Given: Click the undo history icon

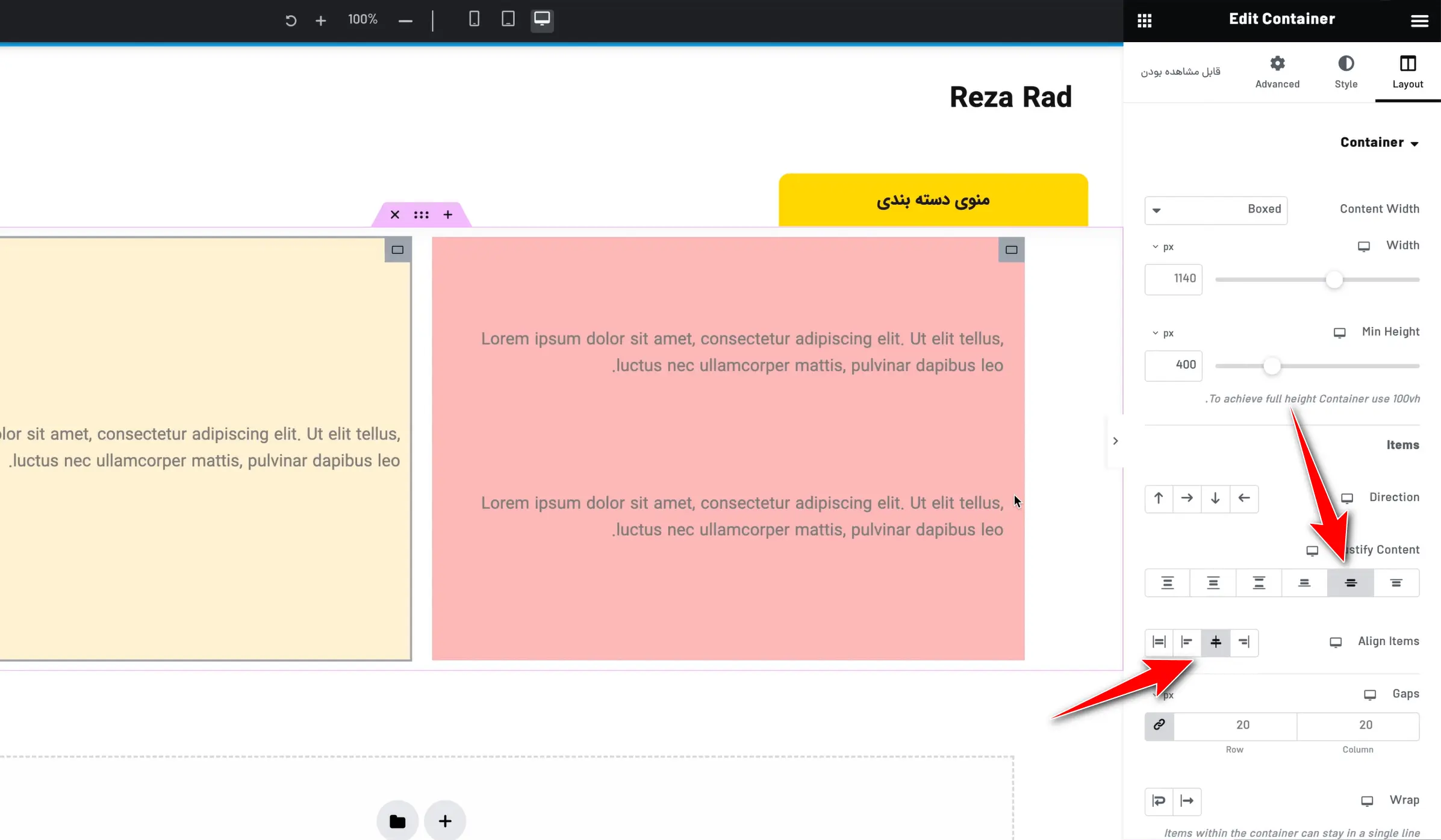Looking at the screenshot, I should click(x=290, y=20).
